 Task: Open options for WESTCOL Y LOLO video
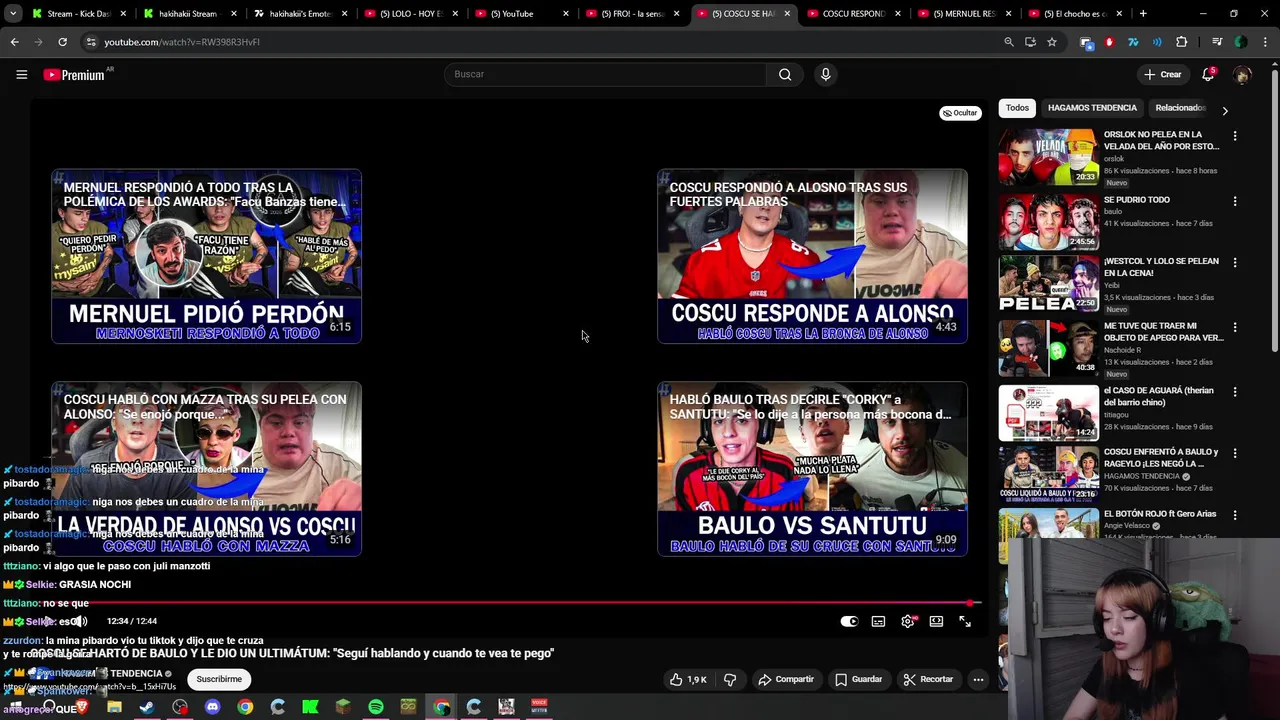tap(1234, 263)
